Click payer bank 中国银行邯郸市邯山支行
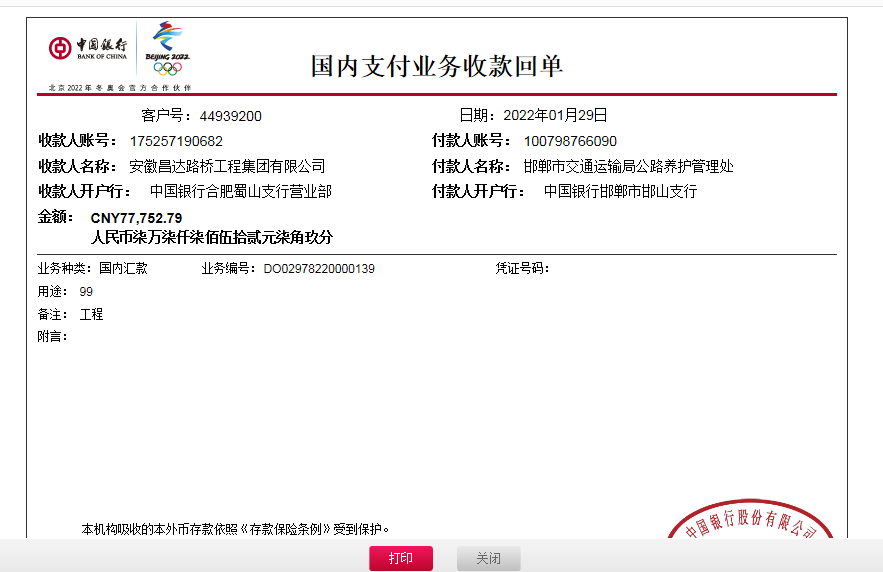Image resolution: width=883 pixels, height=572 pixels. click(620, 191)
